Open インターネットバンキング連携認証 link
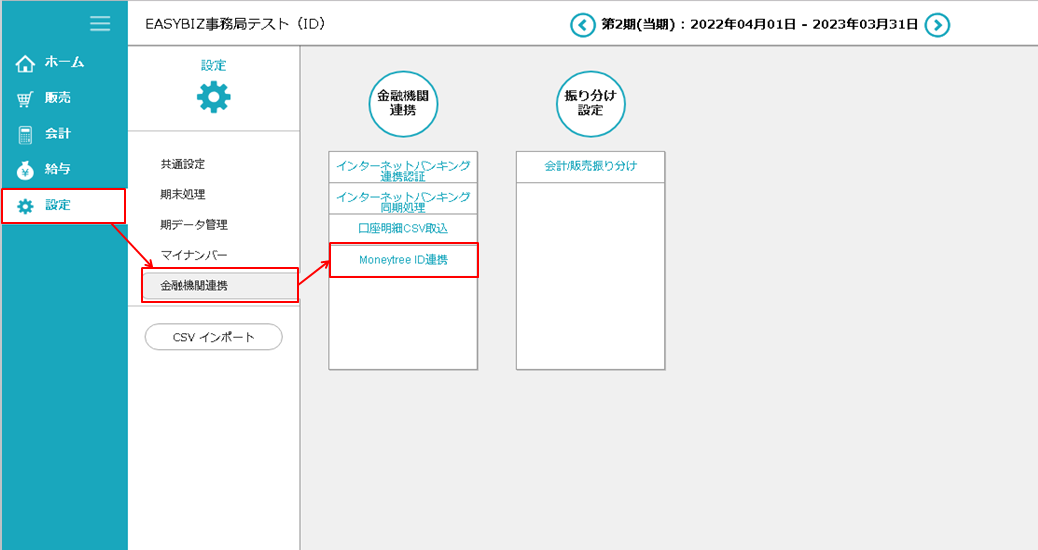This screenshot has width=1038, height=550. [403, 168]
